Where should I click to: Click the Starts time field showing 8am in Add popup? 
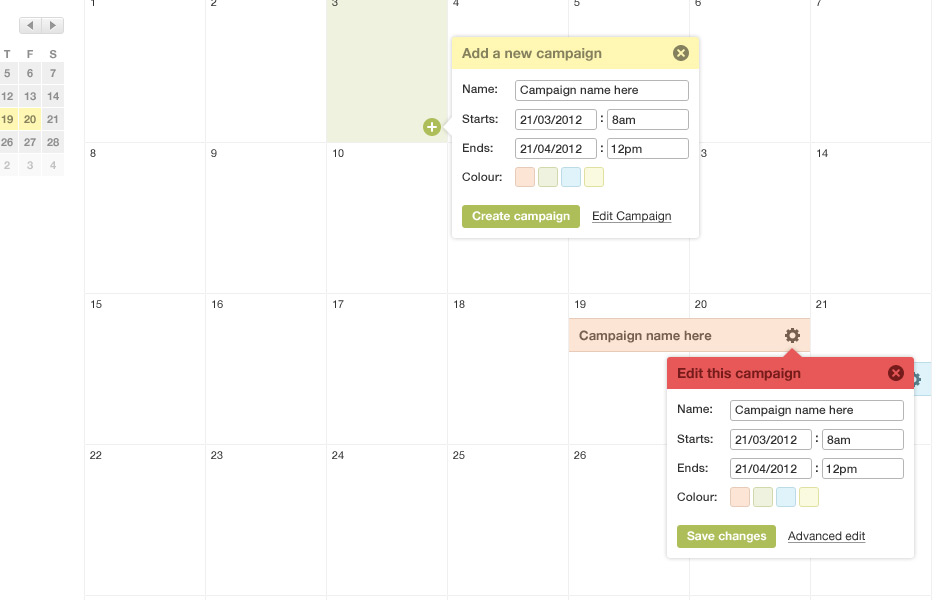click(647, 120)
